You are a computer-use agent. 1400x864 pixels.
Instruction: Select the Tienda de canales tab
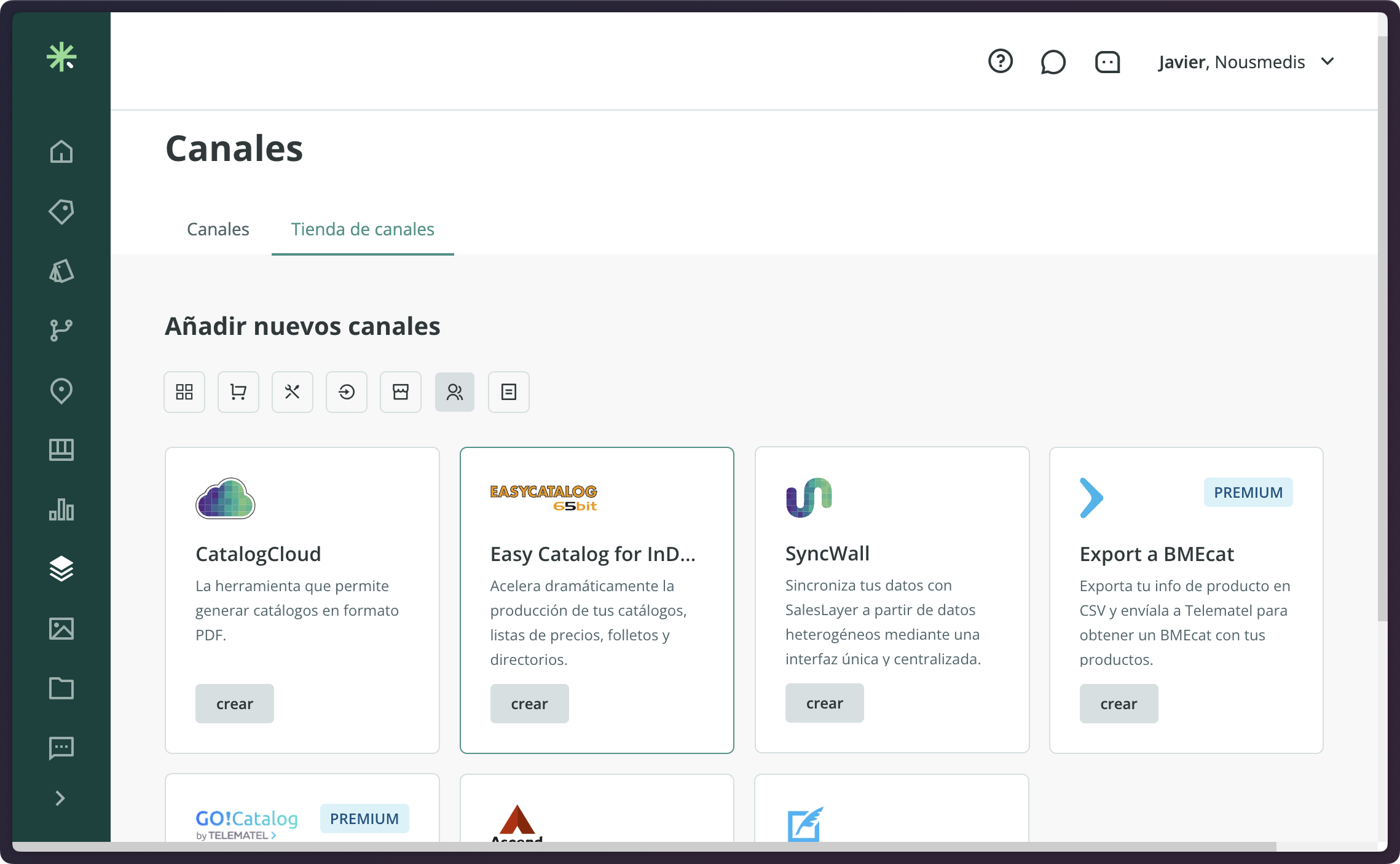(363, 229)
